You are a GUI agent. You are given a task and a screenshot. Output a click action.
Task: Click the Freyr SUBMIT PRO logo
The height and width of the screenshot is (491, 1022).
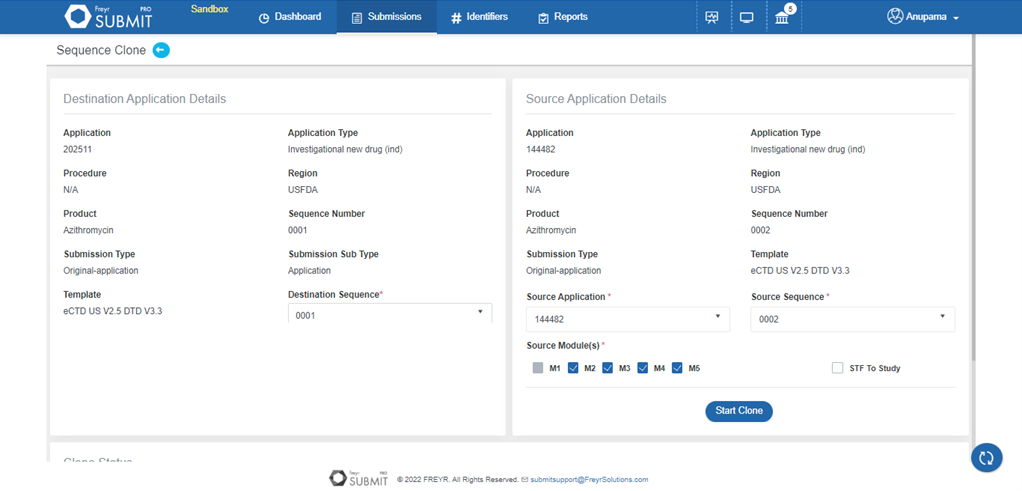pos(110,17)
